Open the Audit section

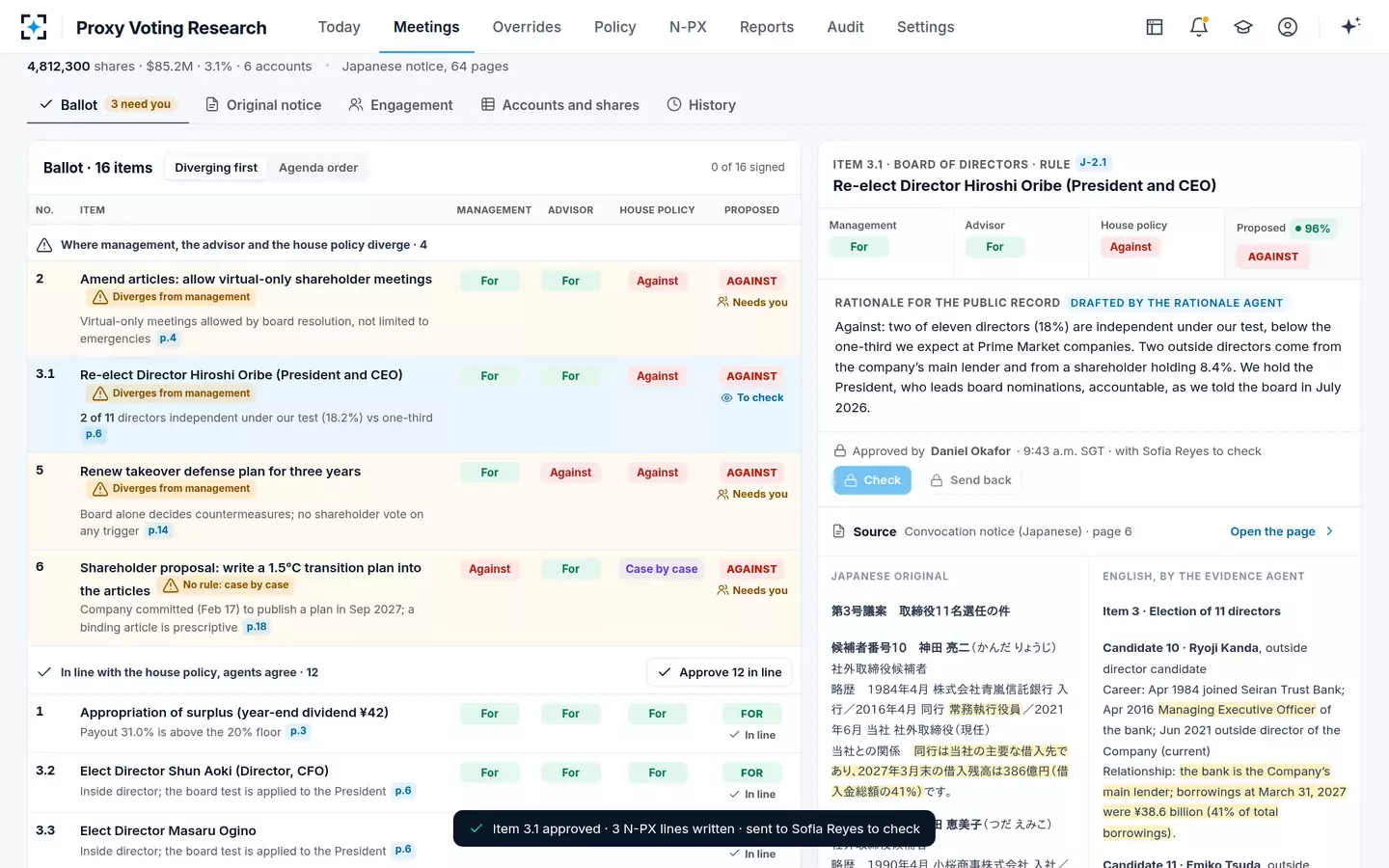845,27
